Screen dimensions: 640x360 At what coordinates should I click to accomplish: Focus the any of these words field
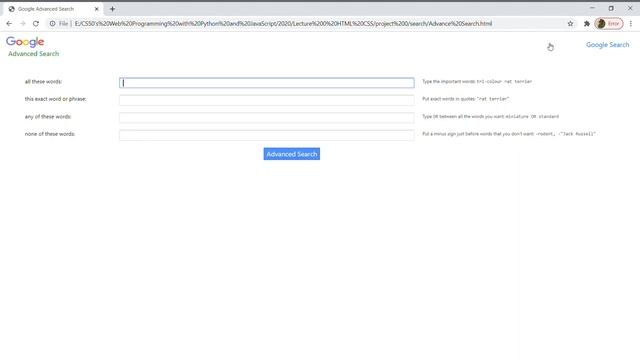[x=267, y=118]
